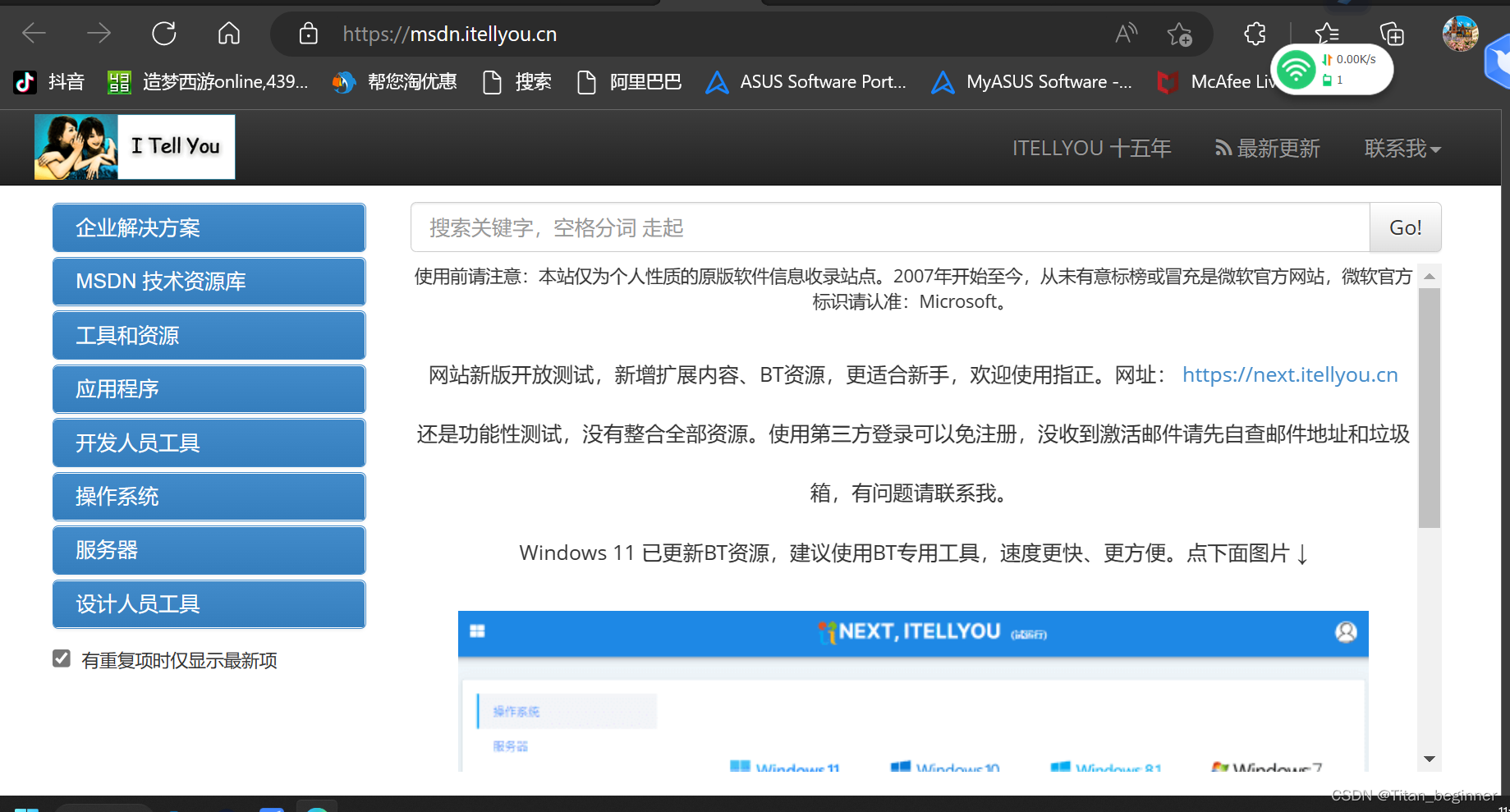Click the user icon in NEXT, ITELLYOU preview
This screenshot has width=1510, height=812.
click(x=1346, y=631)
